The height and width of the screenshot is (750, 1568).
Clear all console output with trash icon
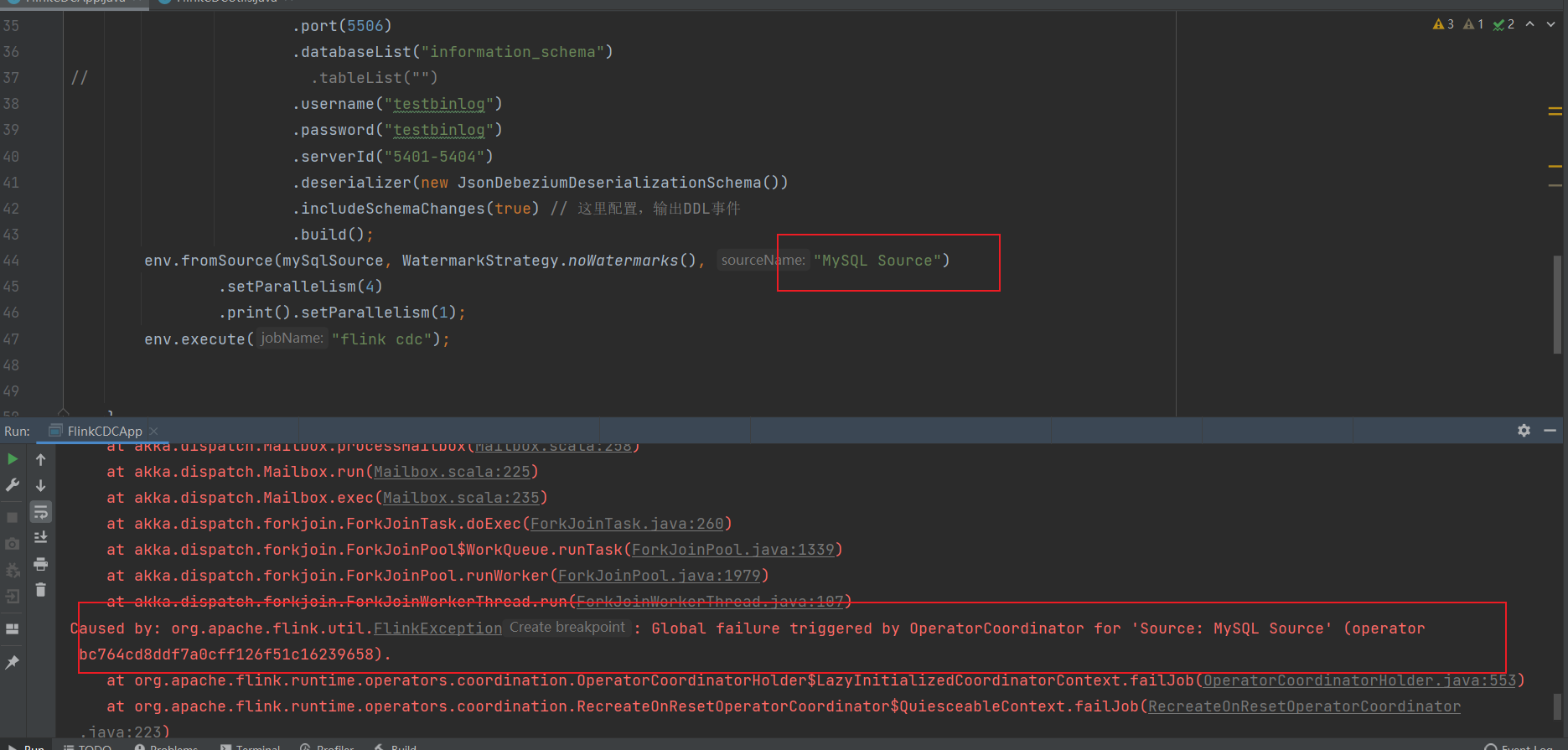click(x=40, y=590)
